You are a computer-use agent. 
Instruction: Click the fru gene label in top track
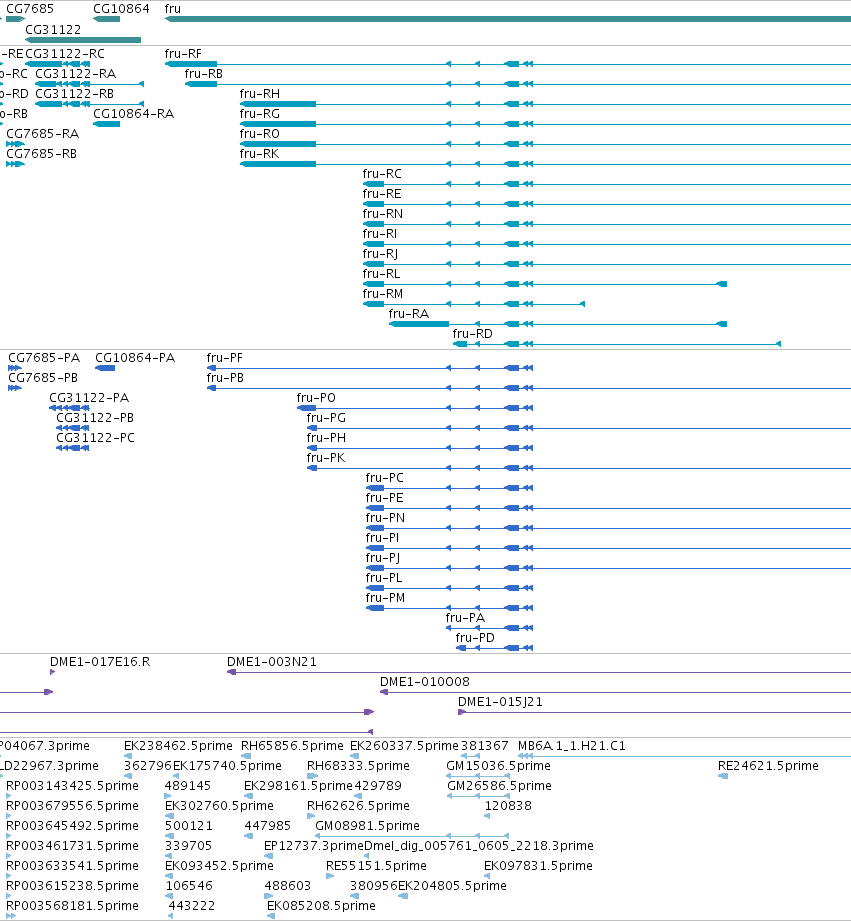point(173,9)
